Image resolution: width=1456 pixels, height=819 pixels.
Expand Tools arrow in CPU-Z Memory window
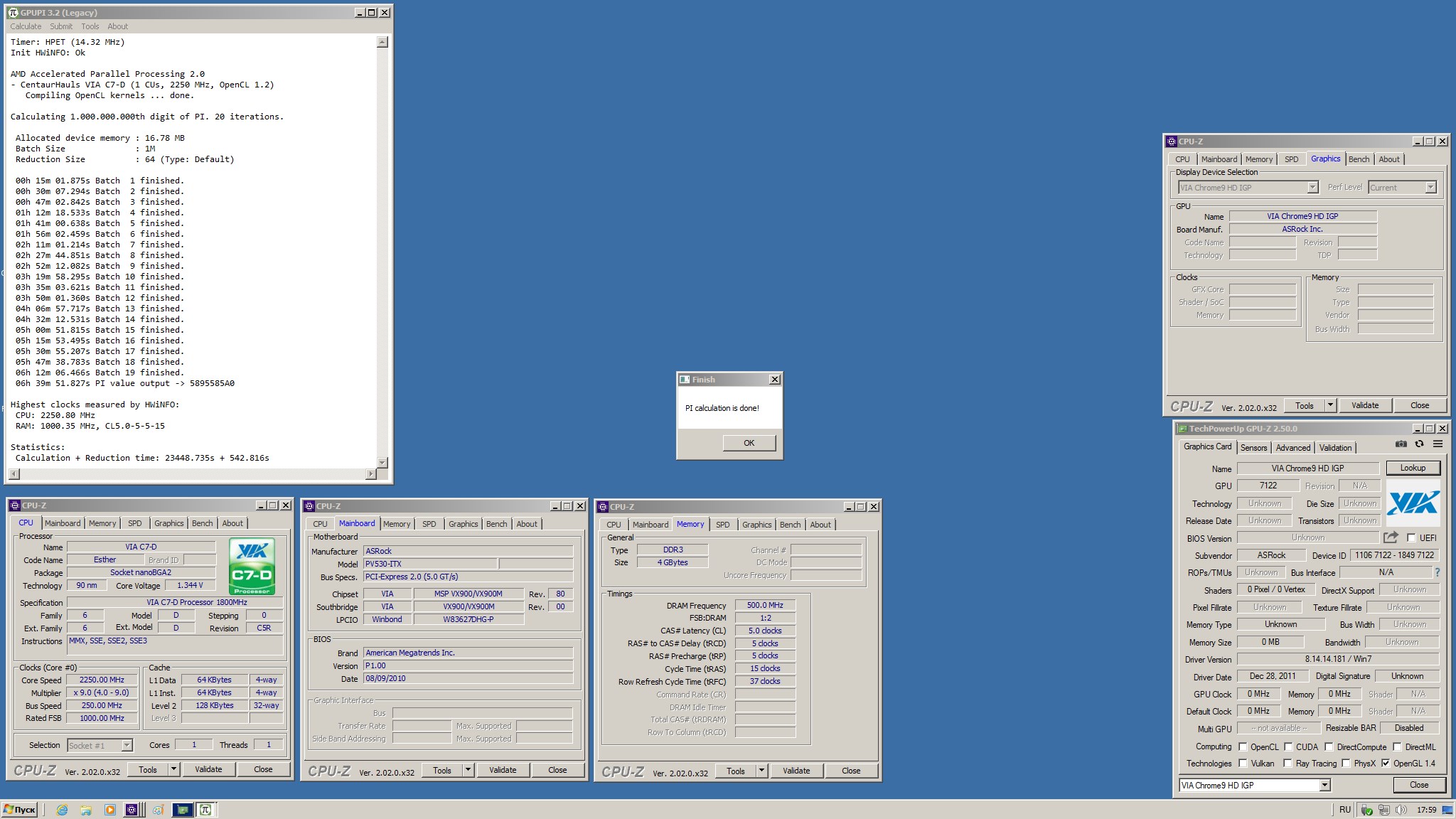(761, 771)
